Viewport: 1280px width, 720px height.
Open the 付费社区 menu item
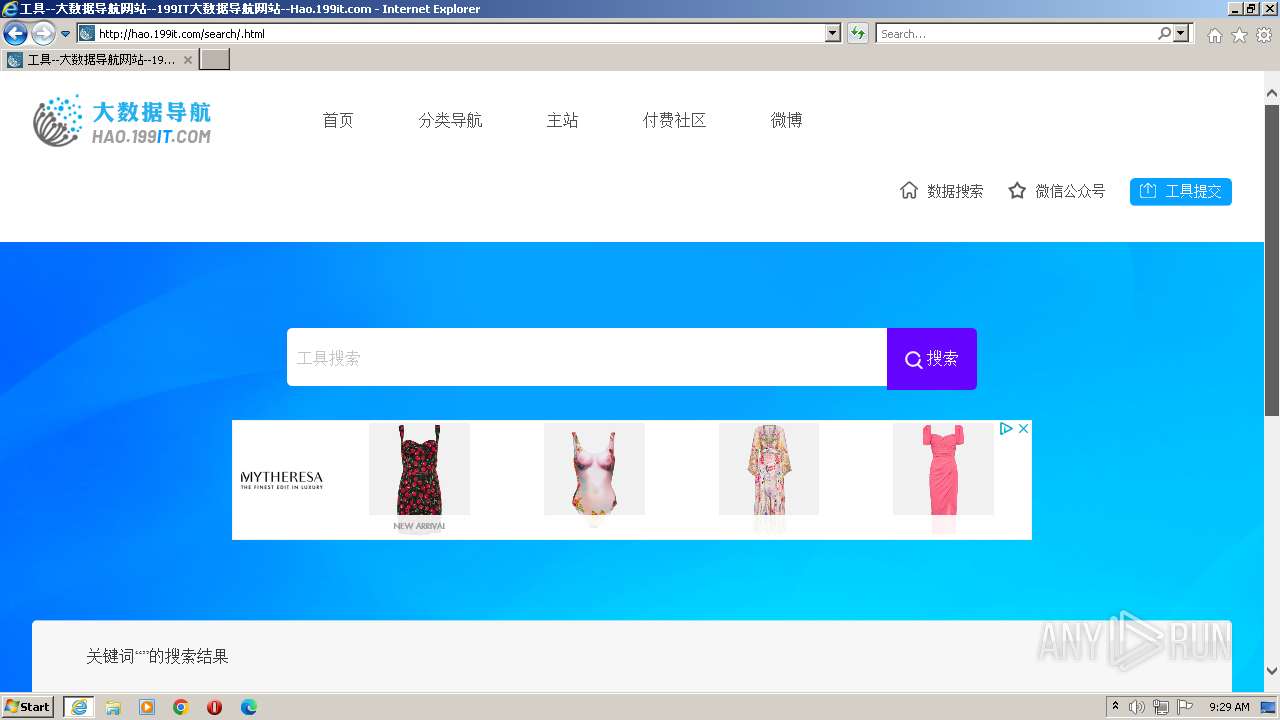click(x=674, y=120)
